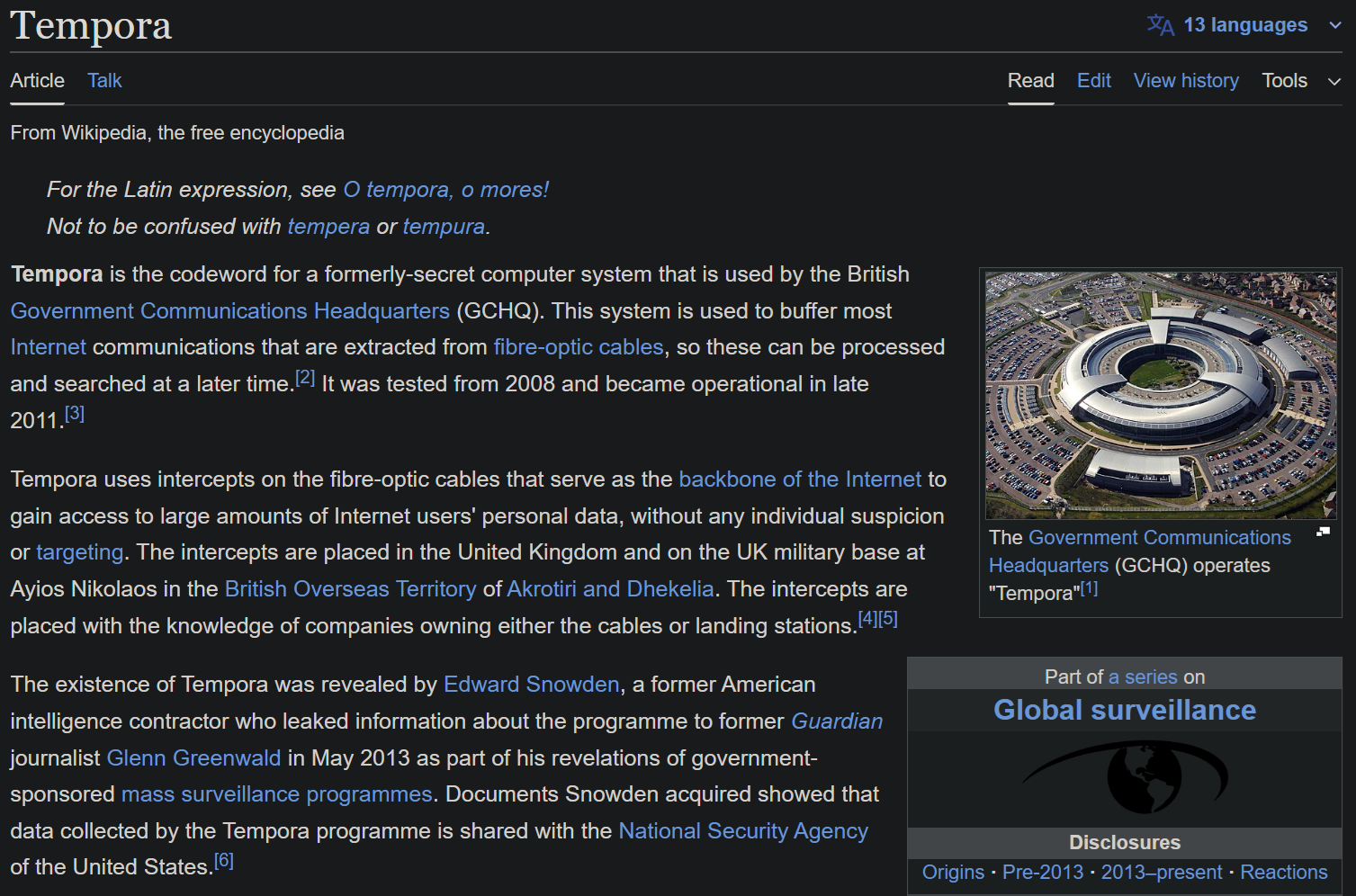1356x896 pixels.
Task: Open the tempera link in the hatnote
Action: point(328,227)
